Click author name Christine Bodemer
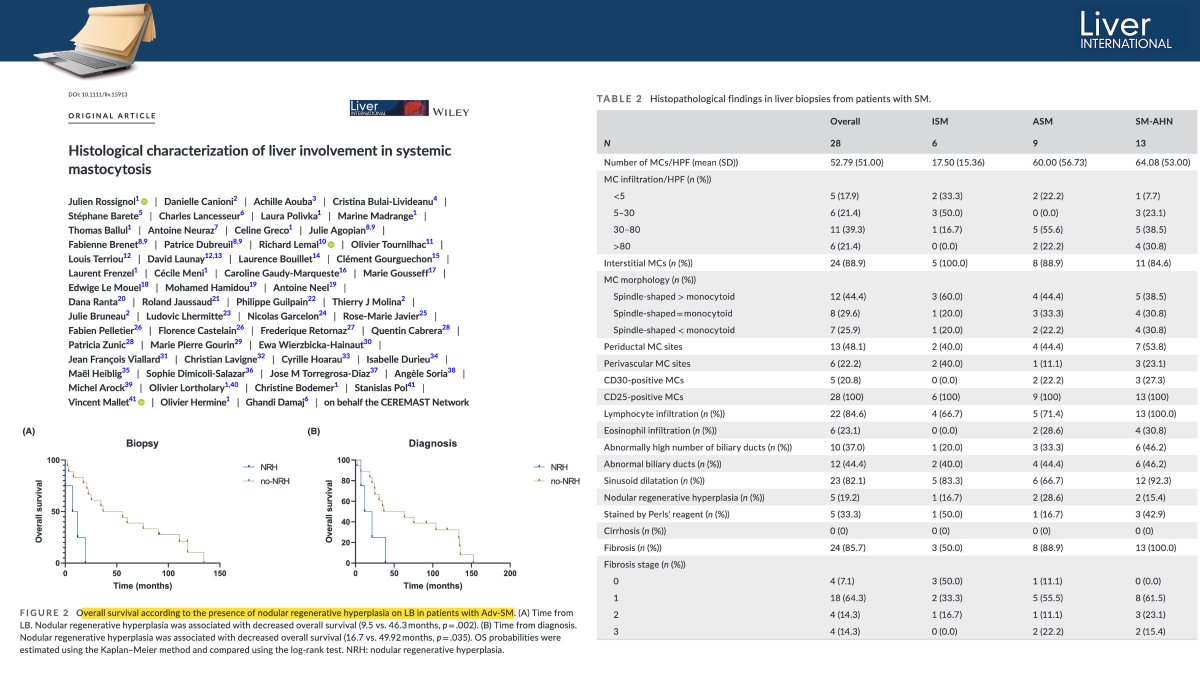The height and width of the screenshot is (675, 1200). coord(299,387)
